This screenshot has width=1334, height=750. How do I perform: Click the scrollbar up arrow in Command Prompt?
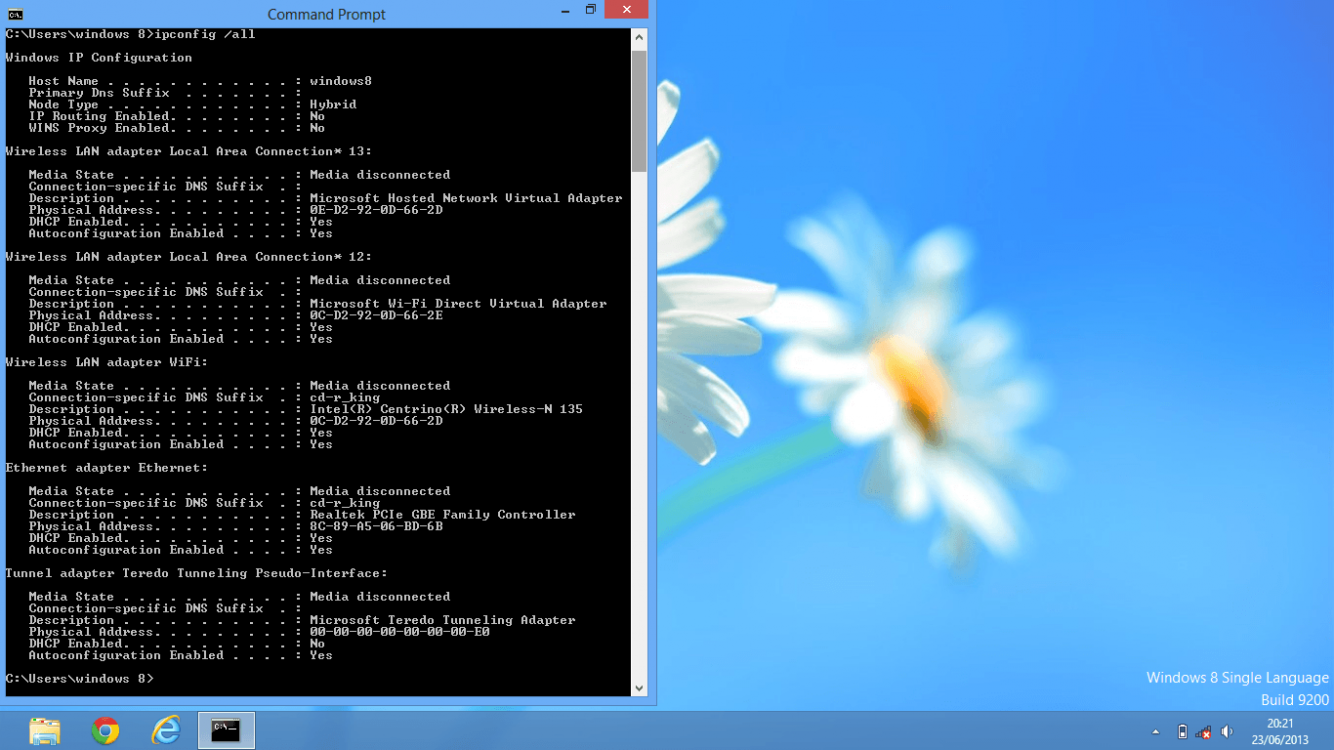[639, 38]
